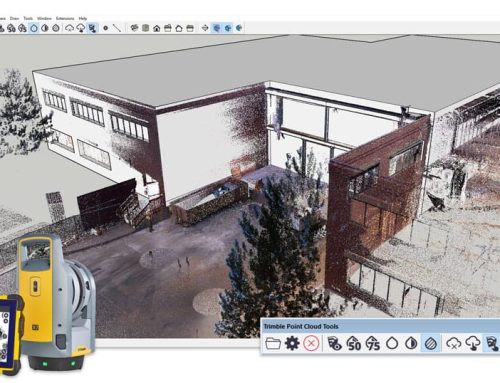Toggle empty droplet icon in Point Cloud Tools panel
Screen dimensions: 500x383
click(392, 343)
